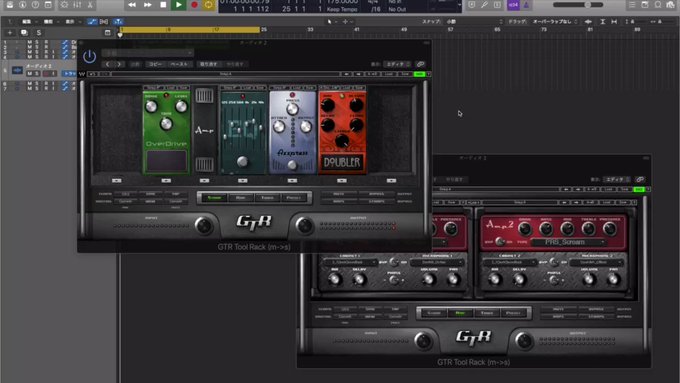
Task: Open the Drag mode dropdown
Action: pos(555,21)
